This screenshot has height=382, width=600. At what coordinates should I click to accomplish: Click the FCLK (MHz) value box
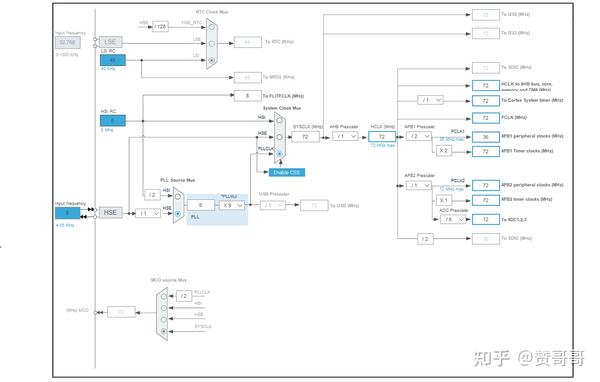(x=486, y=118)
